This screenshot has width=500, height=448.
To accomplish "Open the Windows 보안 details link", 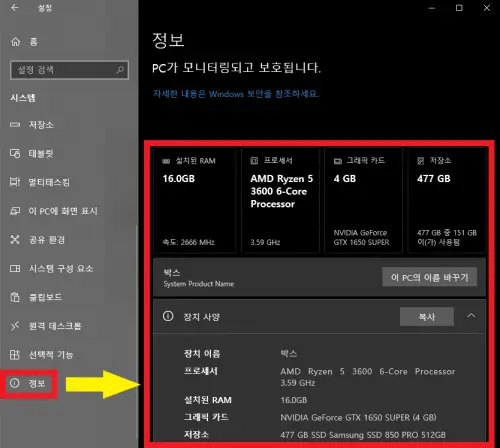I will click(x=236, y=94).
